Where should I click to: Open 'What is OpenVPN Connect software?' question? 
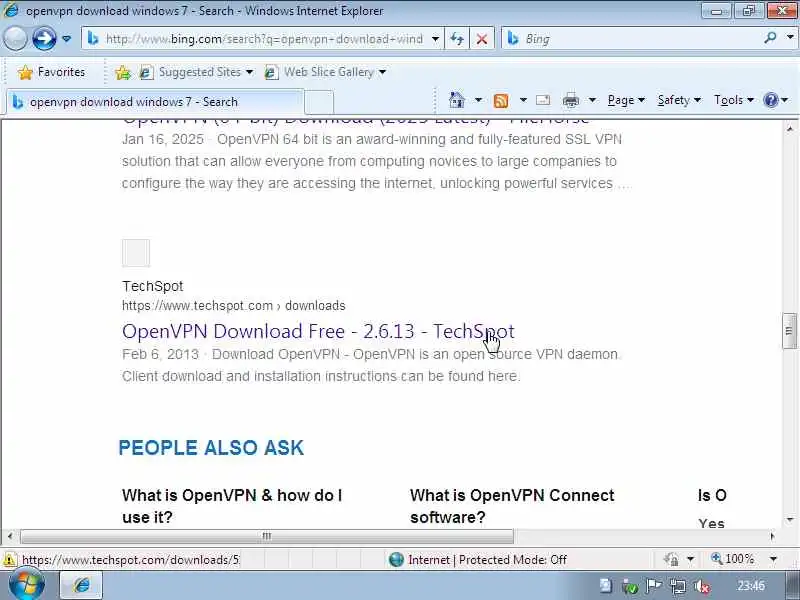pos(512,506)
